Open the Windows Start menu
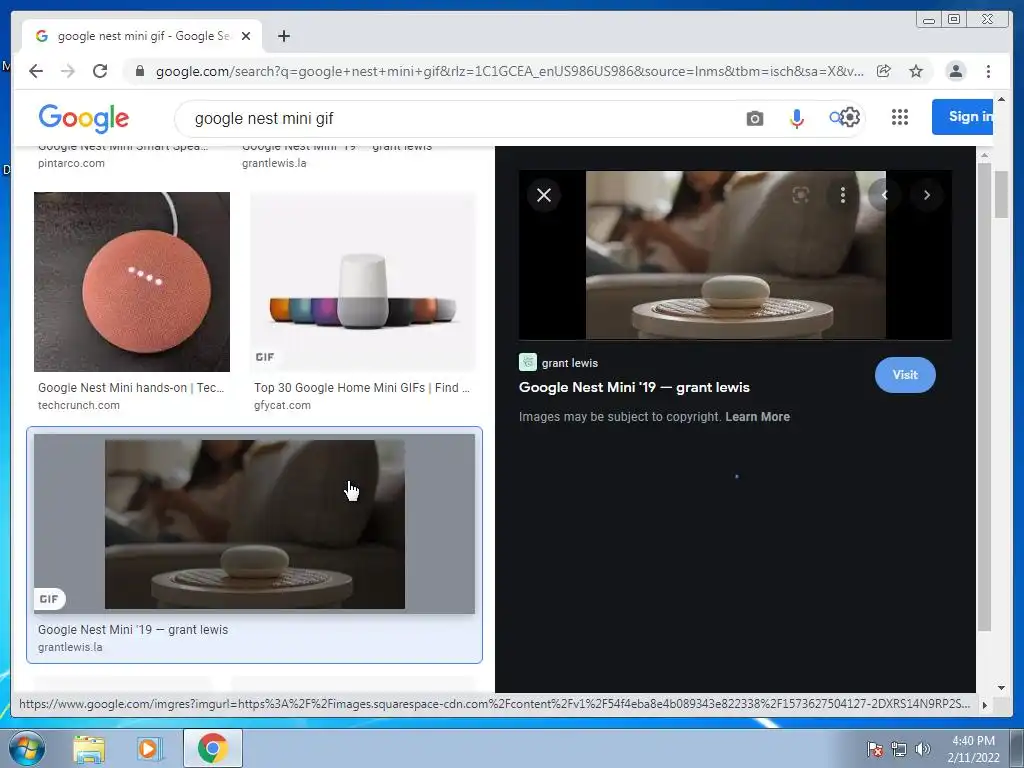 point(26,748)
